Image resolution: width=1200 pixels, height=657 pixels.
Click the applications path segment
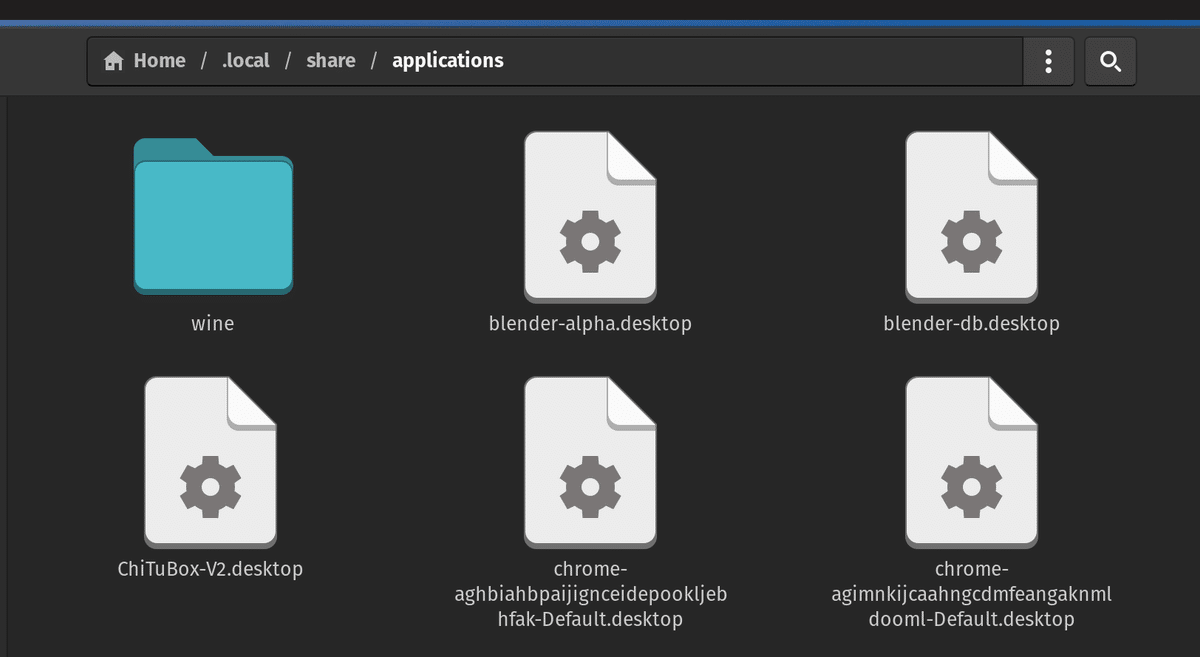click(x=448, y=61)
